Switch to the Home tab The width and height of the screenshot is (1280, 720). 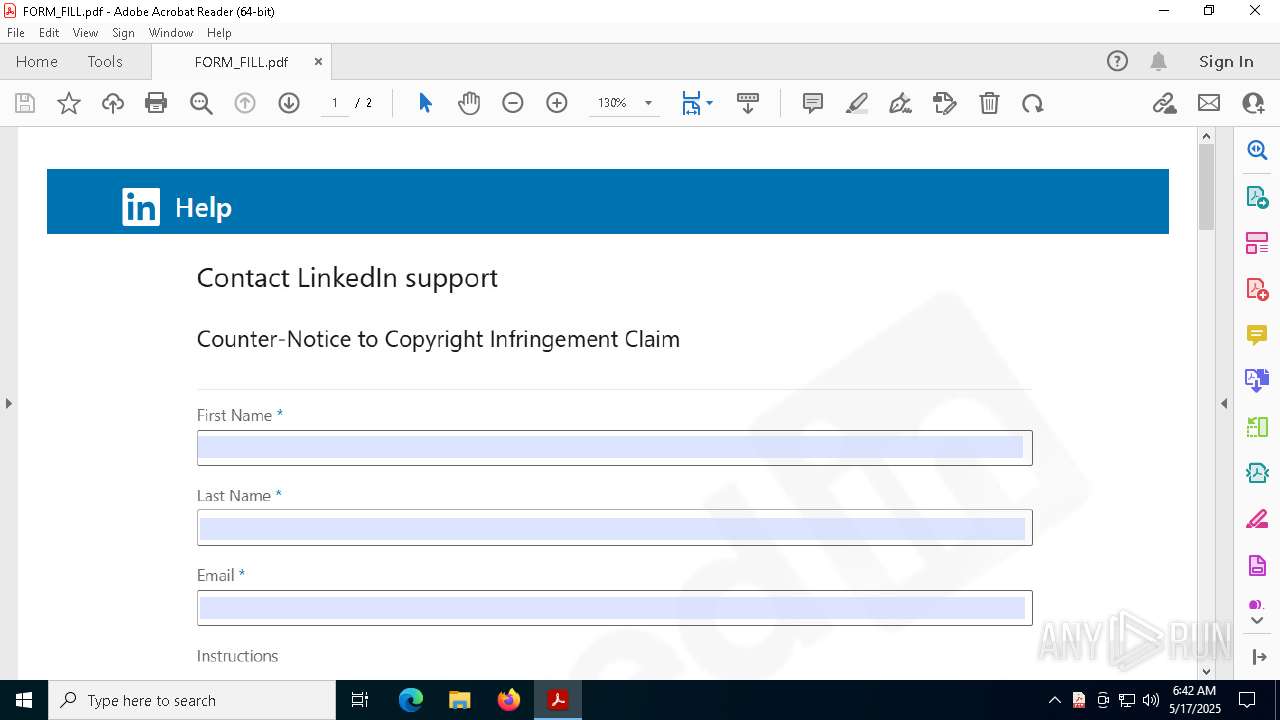[x=37, y=61]
